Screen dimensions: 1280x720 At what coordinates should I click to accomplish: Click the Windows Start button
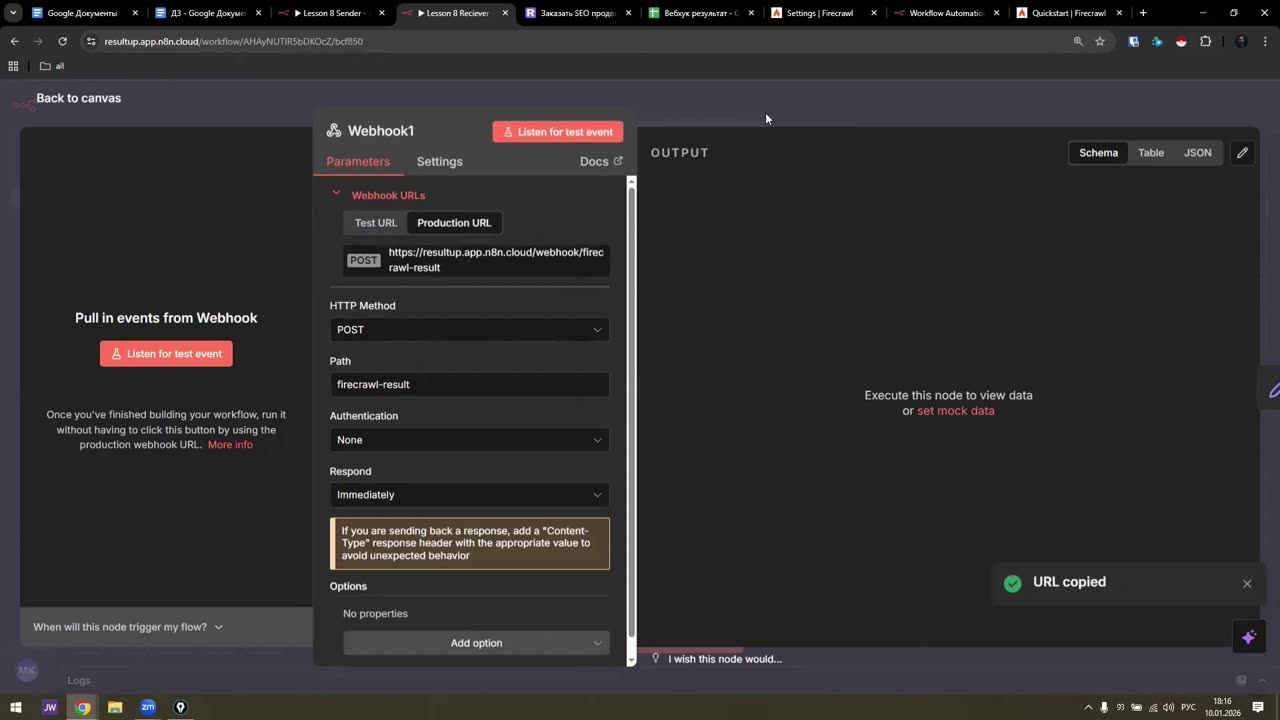tap(16, 707)
